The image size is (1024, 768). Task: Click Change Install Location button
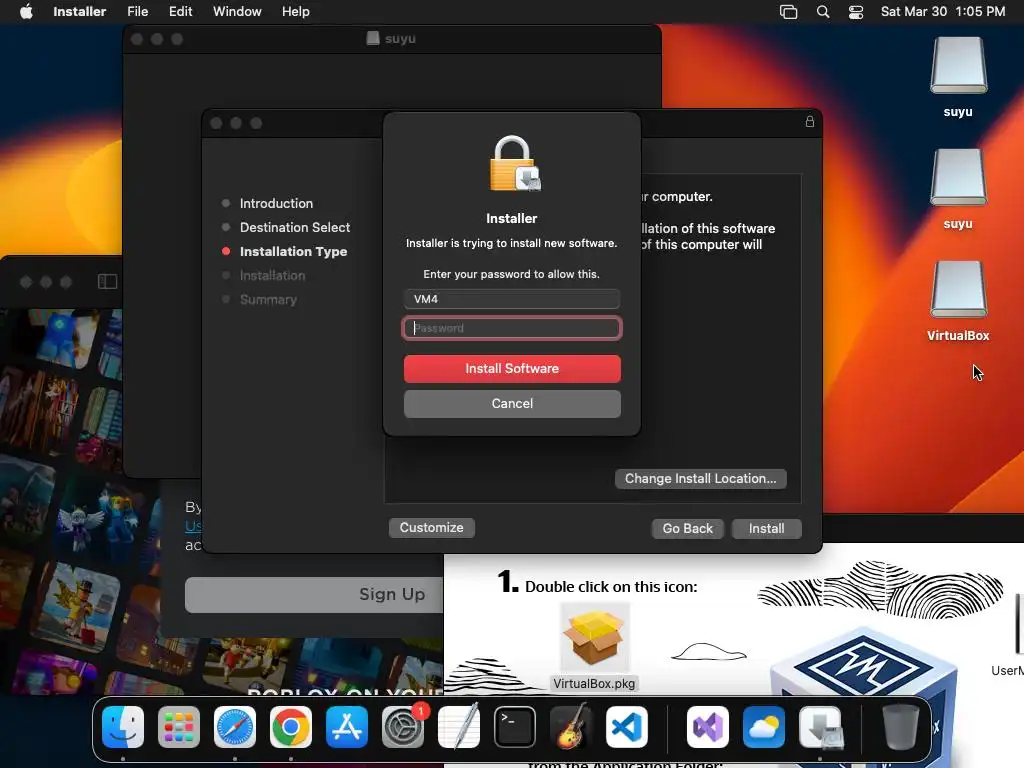pos(701,479)
